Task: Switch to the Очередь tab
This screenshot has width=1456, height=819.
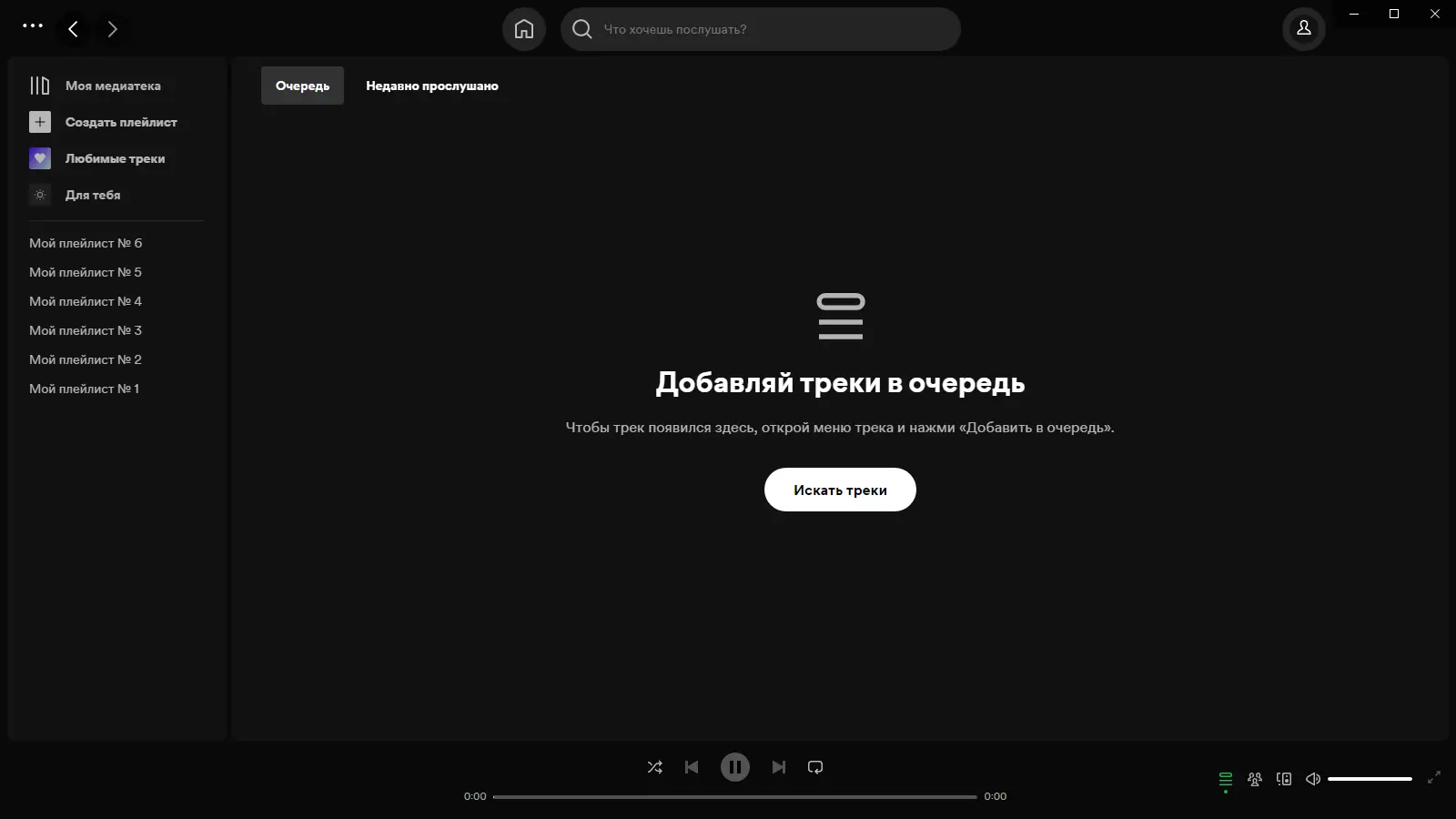Action: (303, 86)
